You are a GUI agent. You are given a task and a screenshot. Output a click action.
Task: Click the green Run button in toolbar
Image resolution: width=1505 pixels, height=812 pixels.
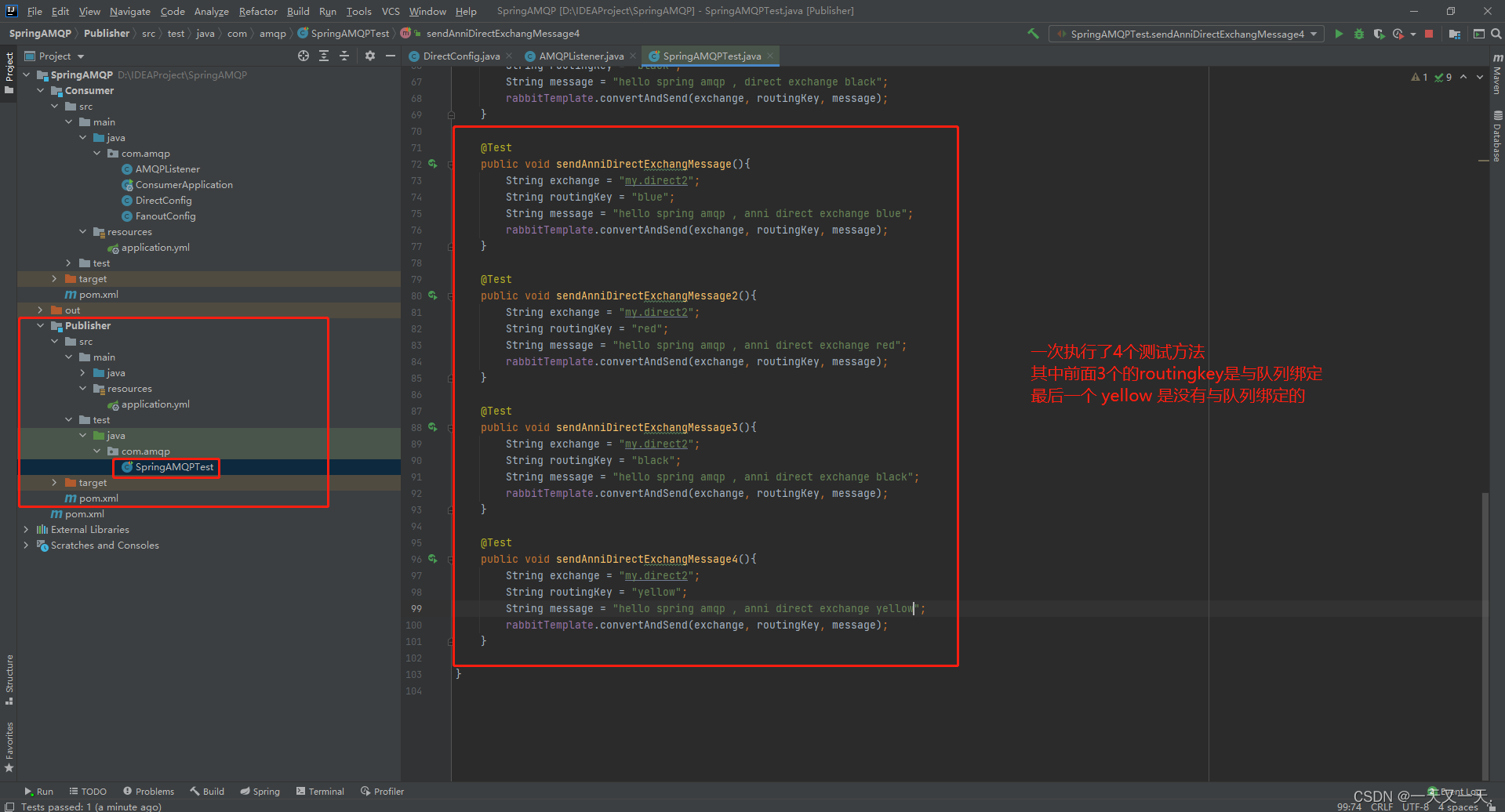click(1339, 34)
